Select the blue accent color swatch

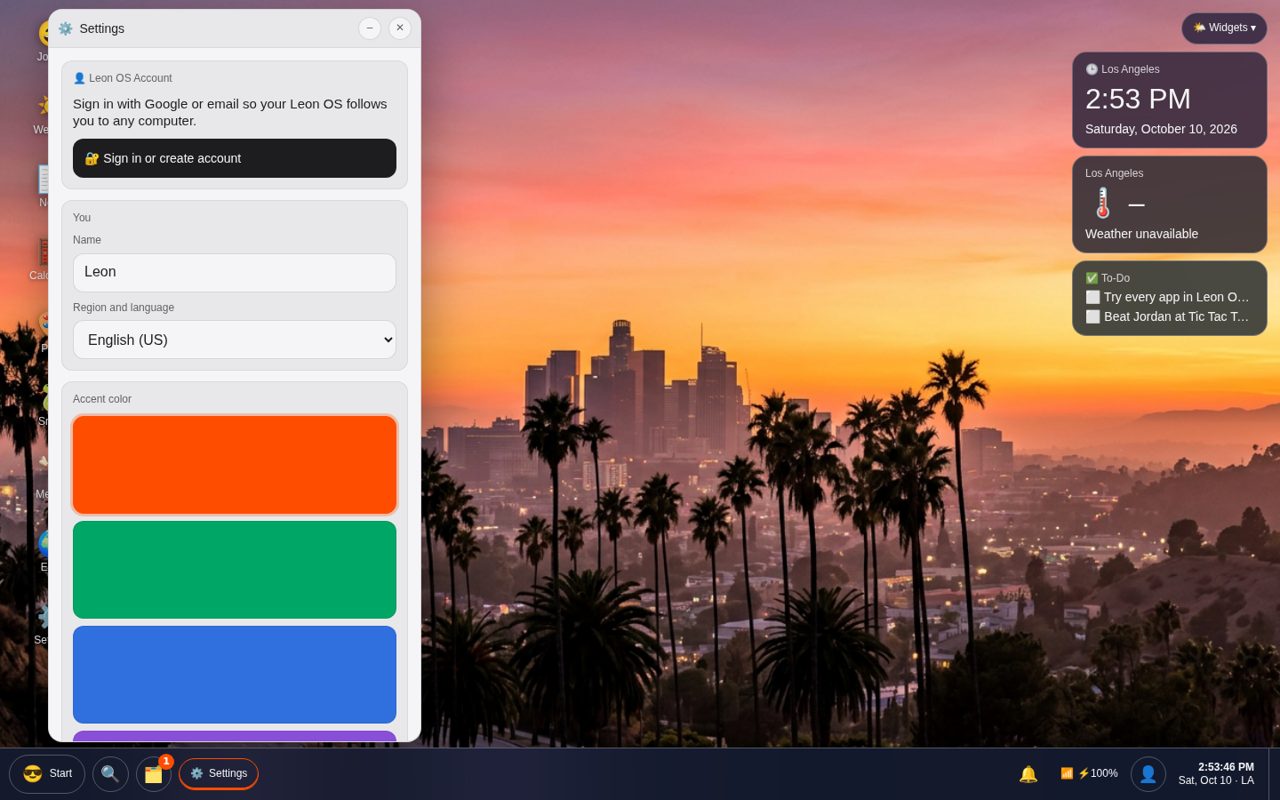pyautogui.click(x=235, y=675)
